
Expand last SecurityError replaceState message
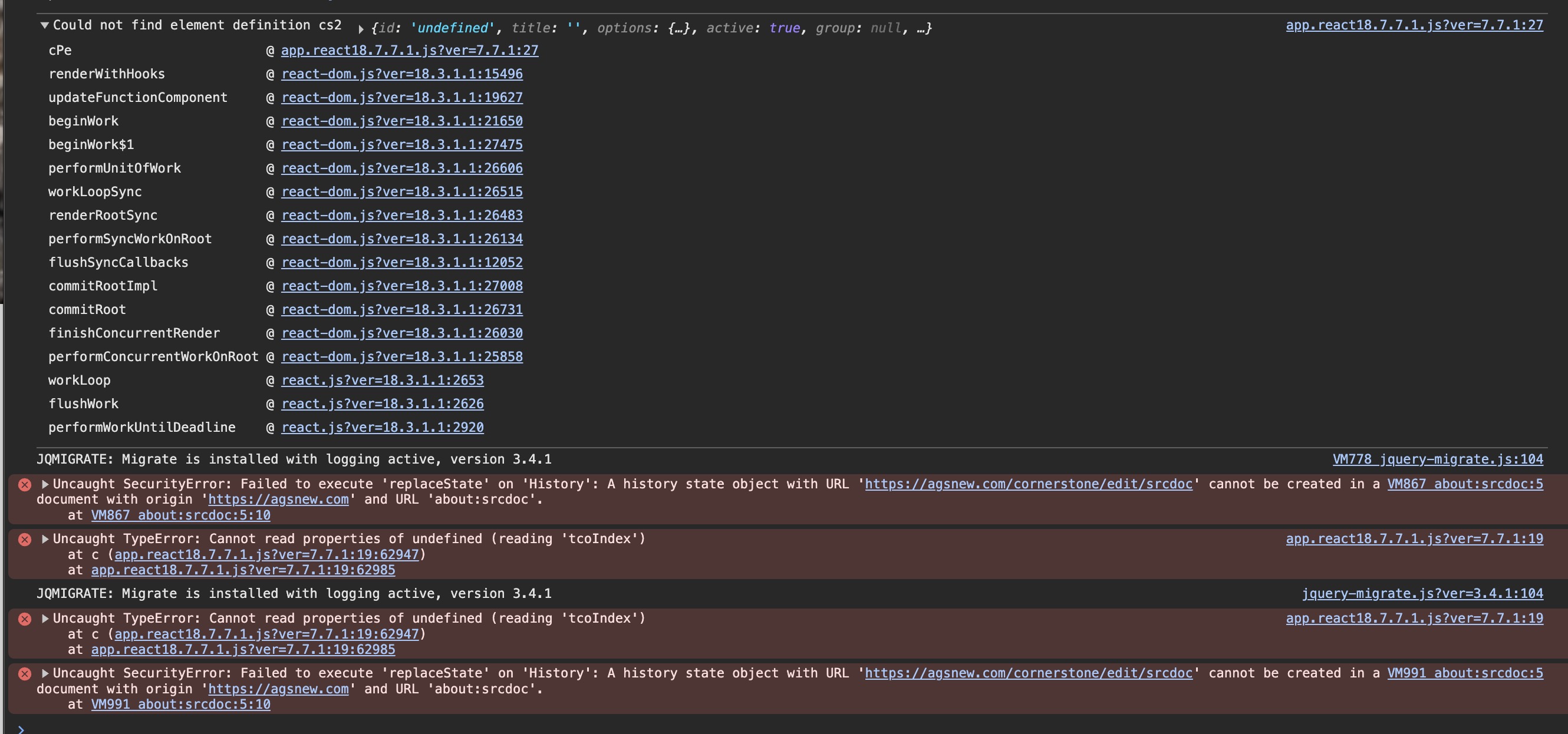[45, 673]
